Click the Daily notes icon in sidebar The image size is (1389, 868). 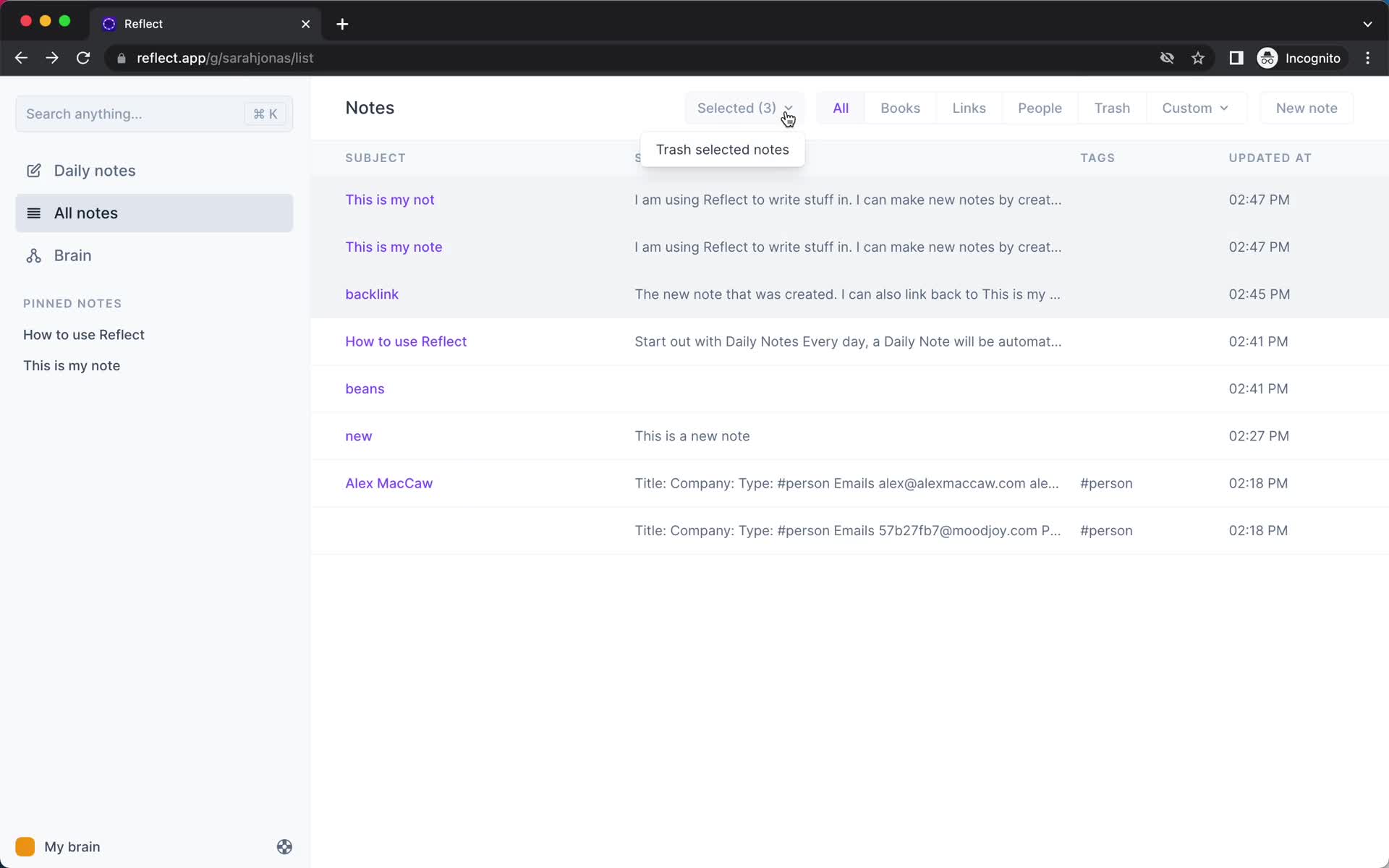pos(34,170)
